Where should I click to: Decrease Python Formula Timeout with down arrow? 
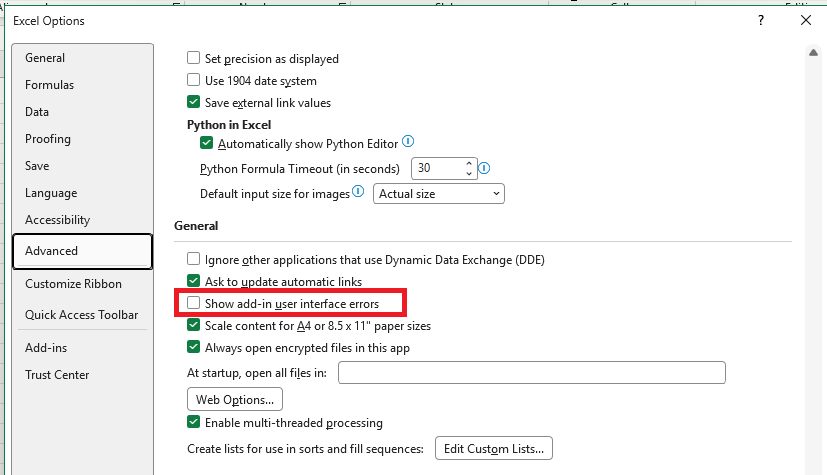[469, 173]
